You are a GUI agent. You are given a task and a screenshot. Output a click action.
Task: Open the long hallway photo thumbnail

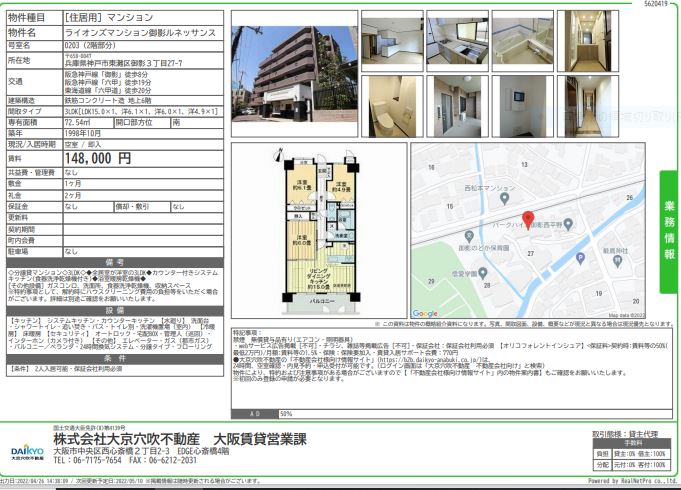(x=588, y=106)
